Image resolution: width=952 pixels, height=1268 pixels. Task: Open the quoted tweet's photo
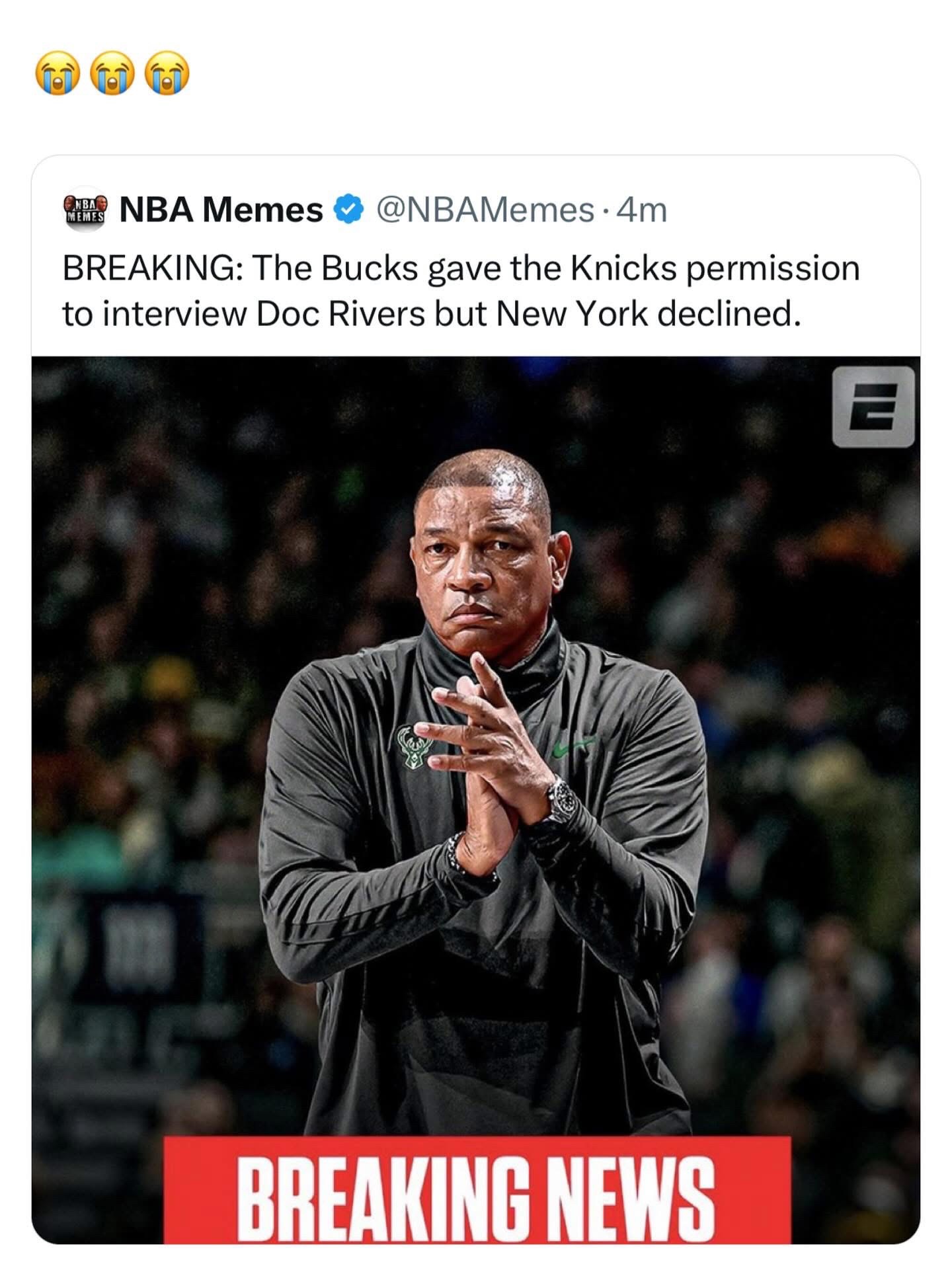(476, 800)
